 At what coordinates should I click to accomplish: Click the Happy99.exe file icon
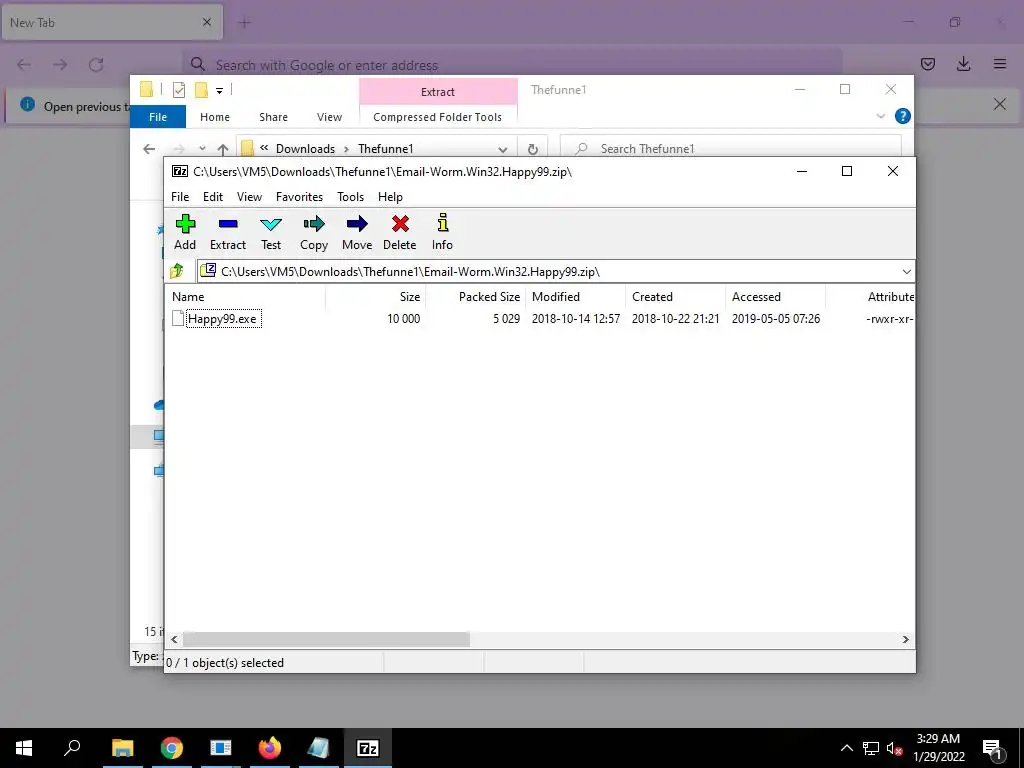[178, 318]
